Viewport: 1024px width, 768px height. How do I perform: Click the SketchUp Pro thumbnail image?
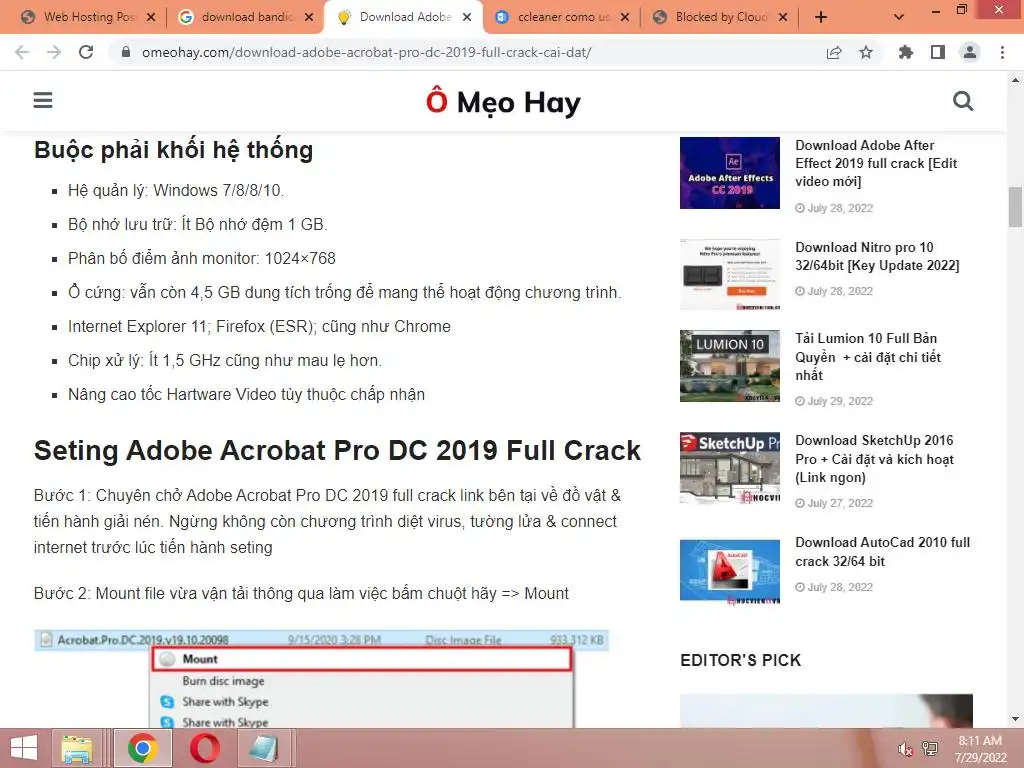click(729, 468)
